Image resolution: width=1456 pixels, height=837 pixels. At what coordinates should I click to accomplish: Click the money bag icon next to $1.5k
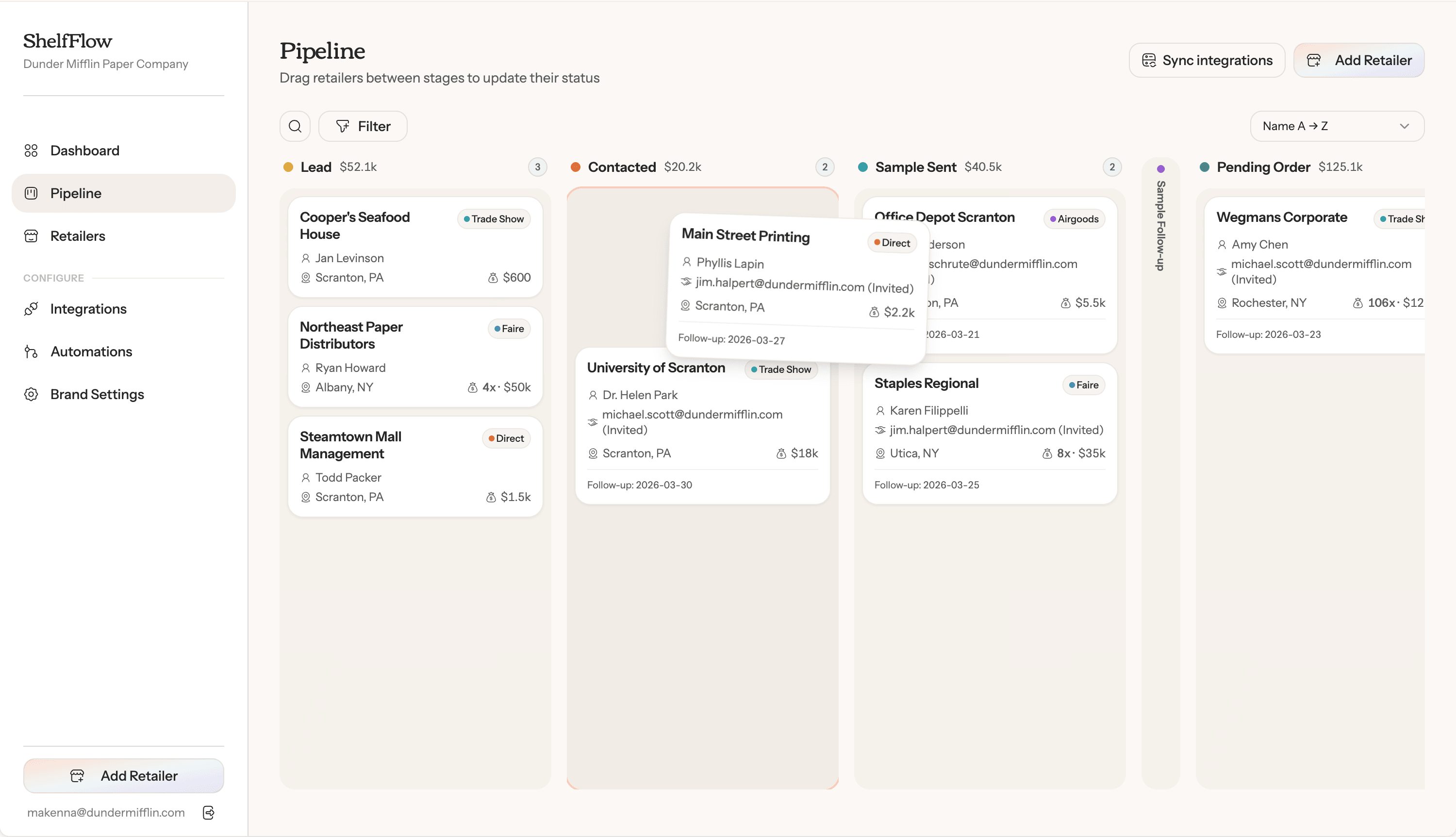491,497
